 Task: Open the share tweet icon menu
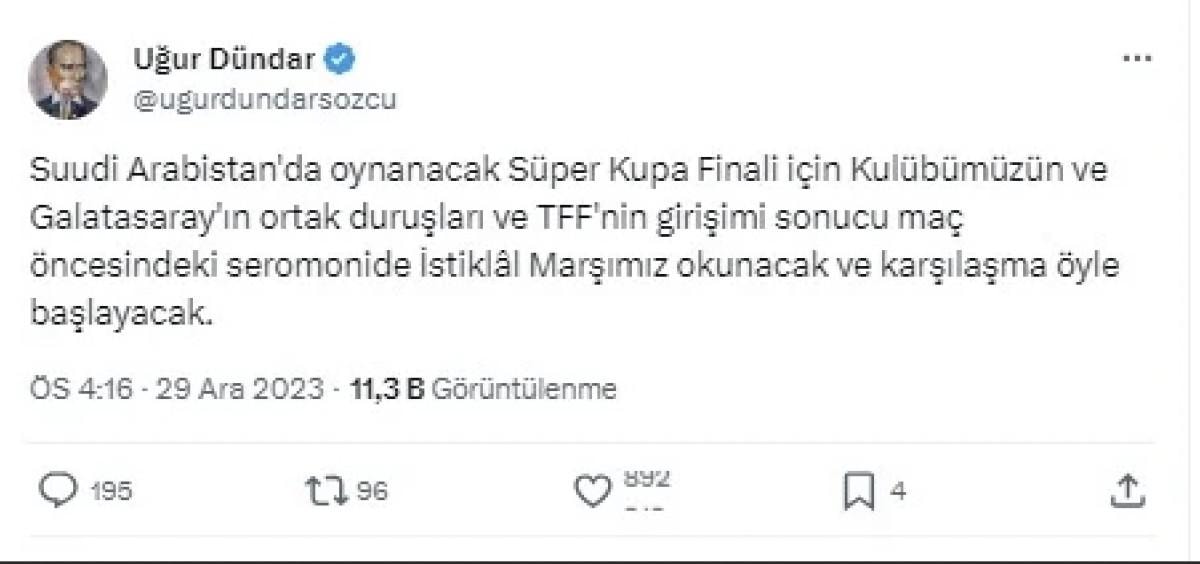coord(1127,490)
